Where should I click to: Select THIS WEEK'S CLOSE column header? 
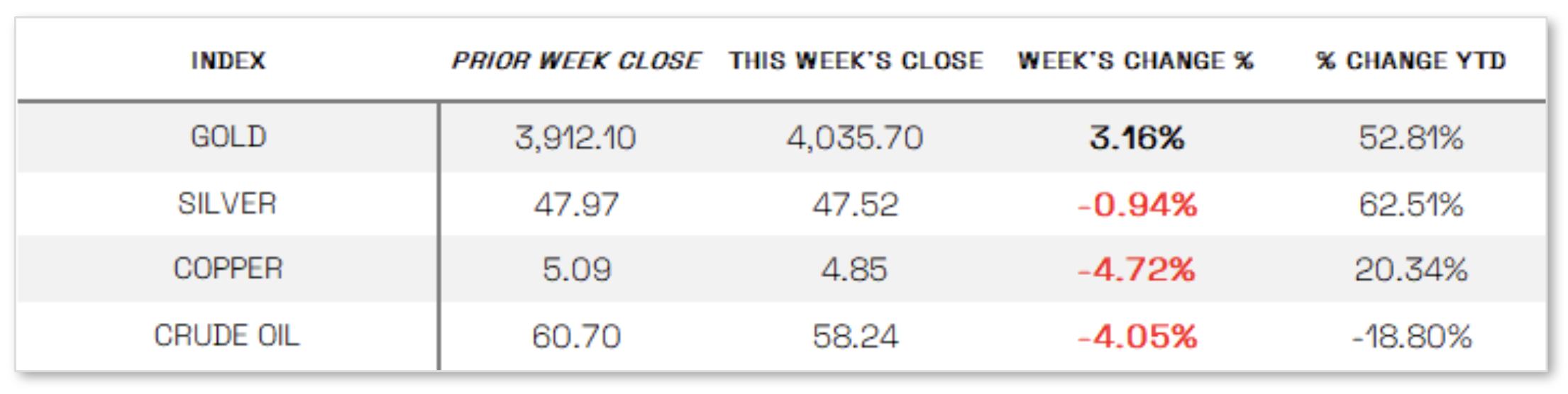pos(856,61)
